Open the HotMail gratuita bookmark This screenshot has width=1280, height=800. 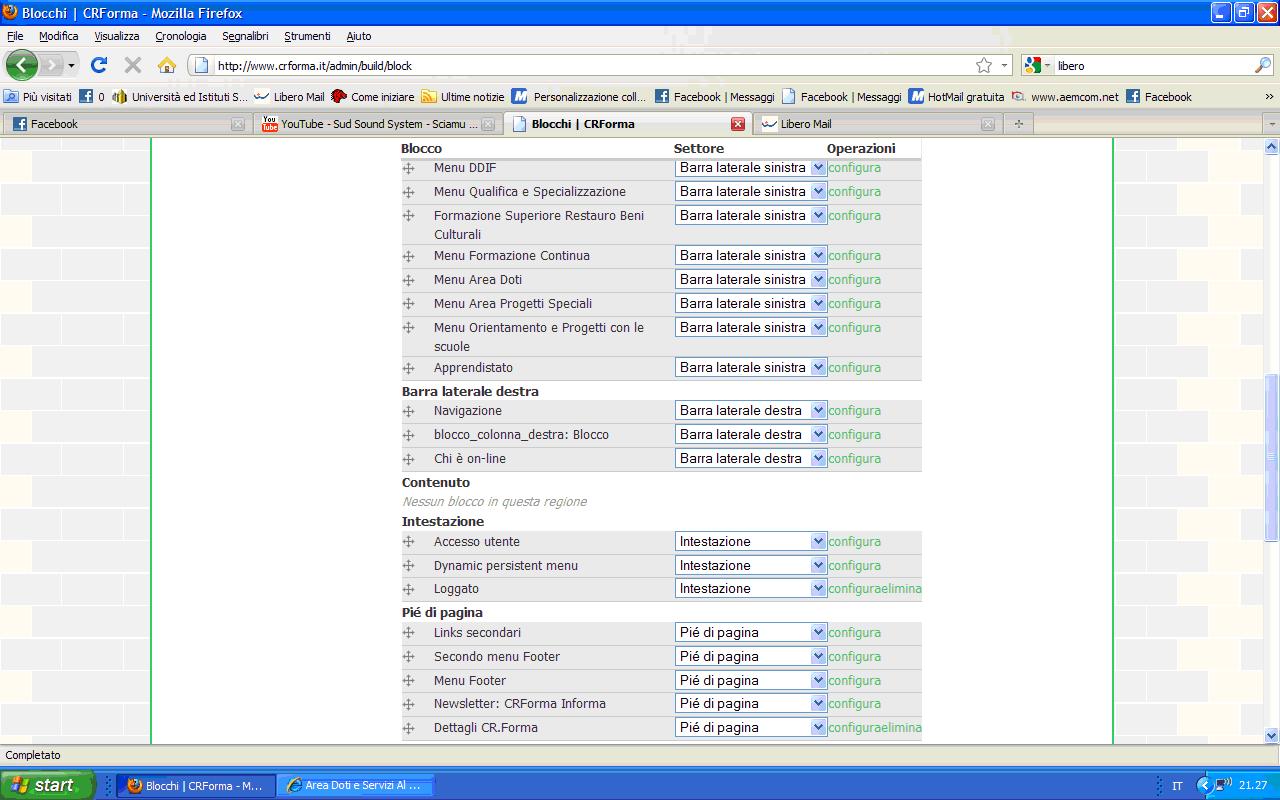(x=956, y=97)
